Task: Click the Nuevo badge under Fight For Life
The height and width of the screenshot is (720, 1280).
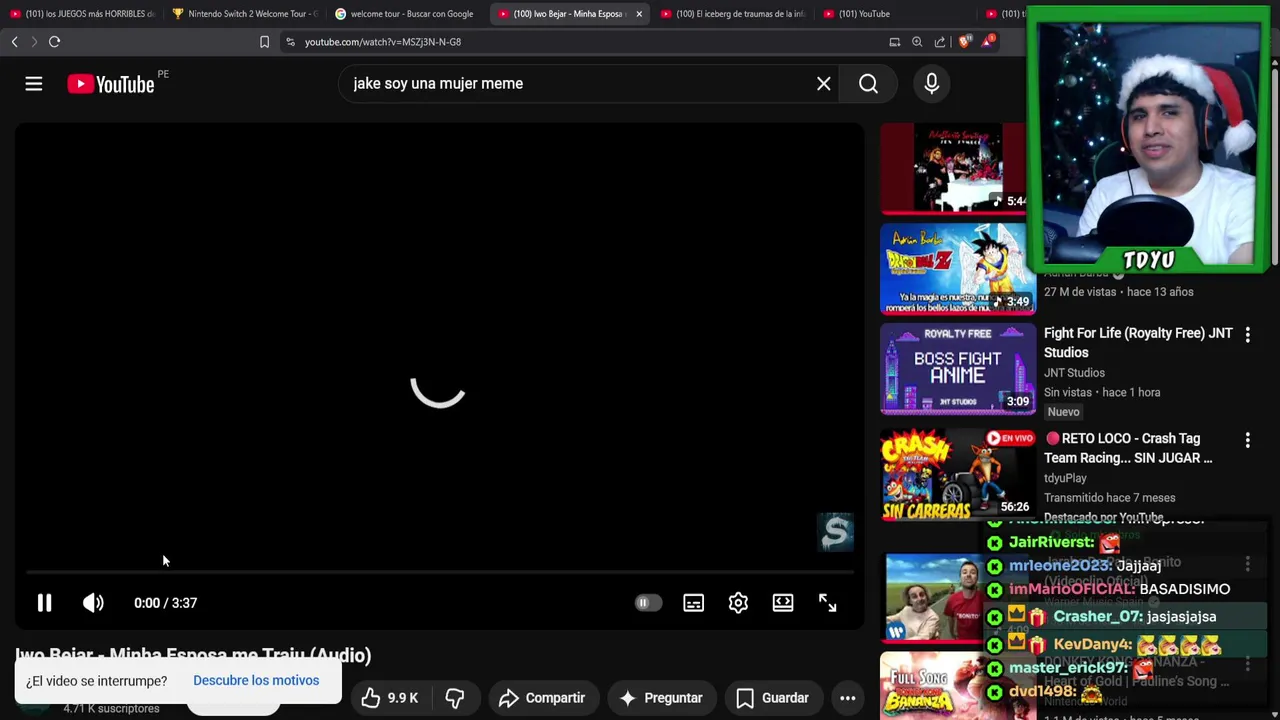Action: tap(1063, 412)
